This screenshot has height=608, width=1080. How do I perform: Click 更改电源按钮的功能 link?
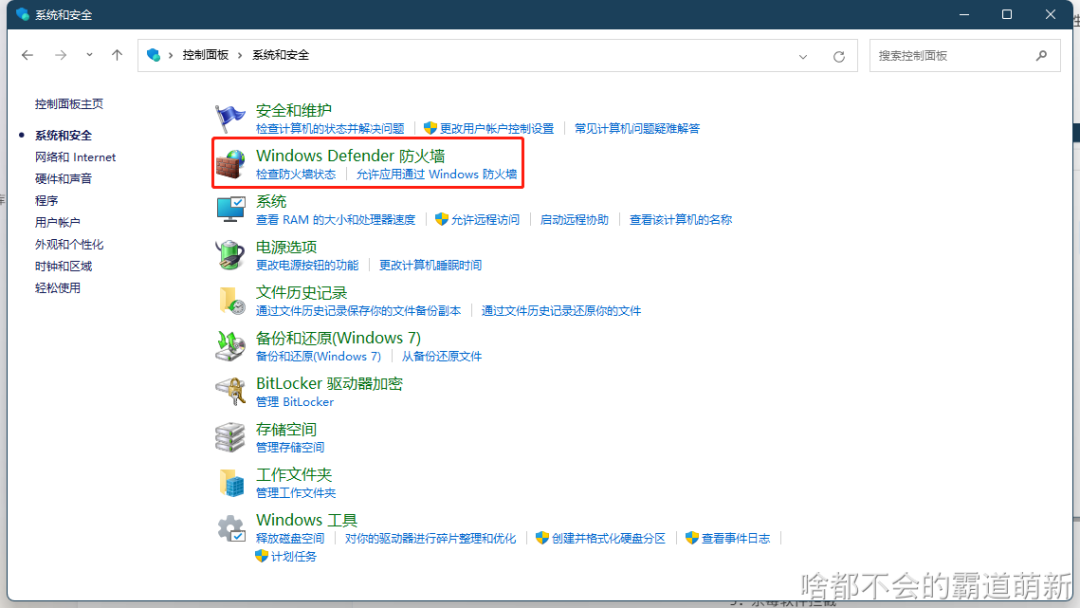coord(307,265)
